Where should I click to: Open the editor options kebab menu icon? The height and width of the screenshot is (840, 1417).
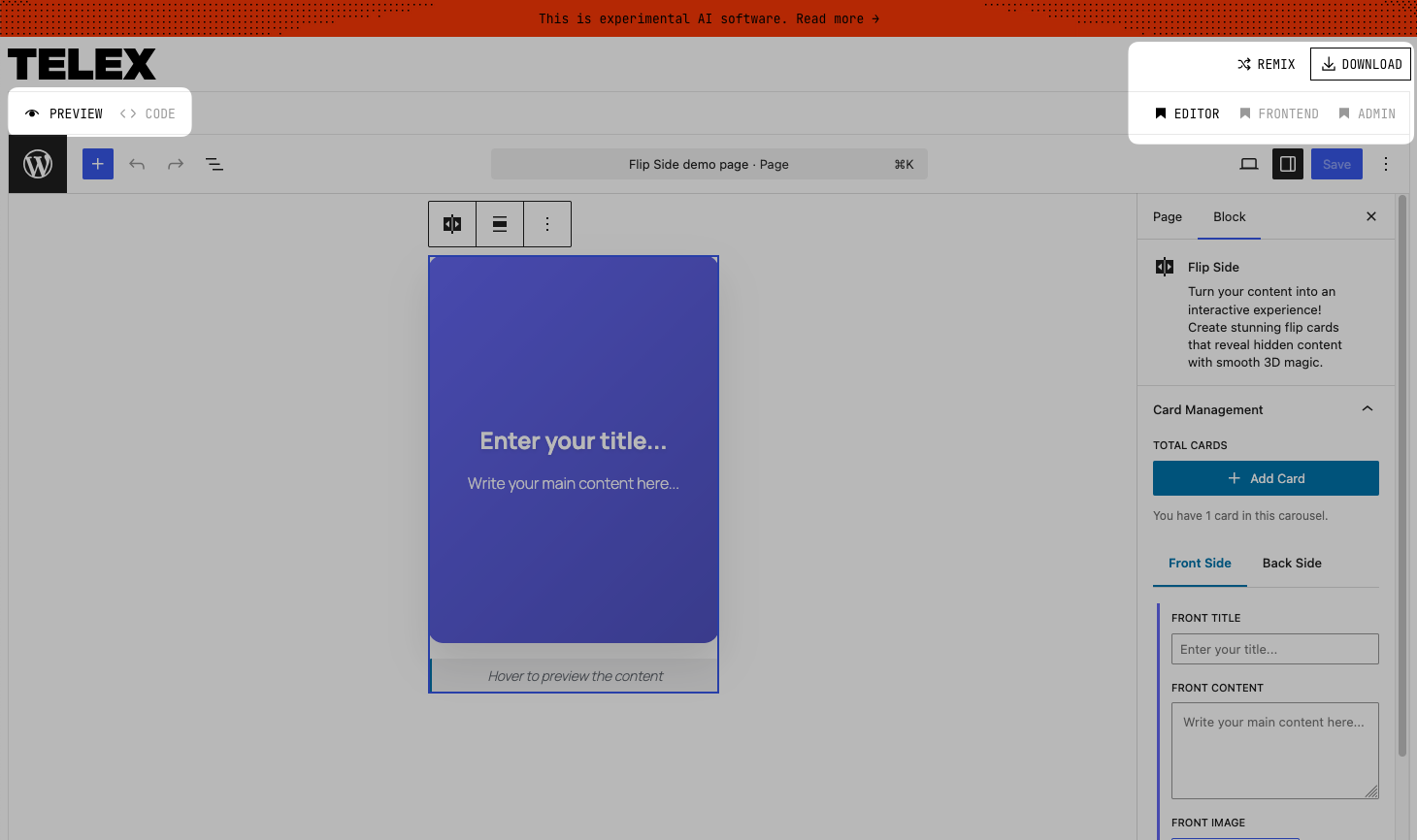coord(1386,164)
